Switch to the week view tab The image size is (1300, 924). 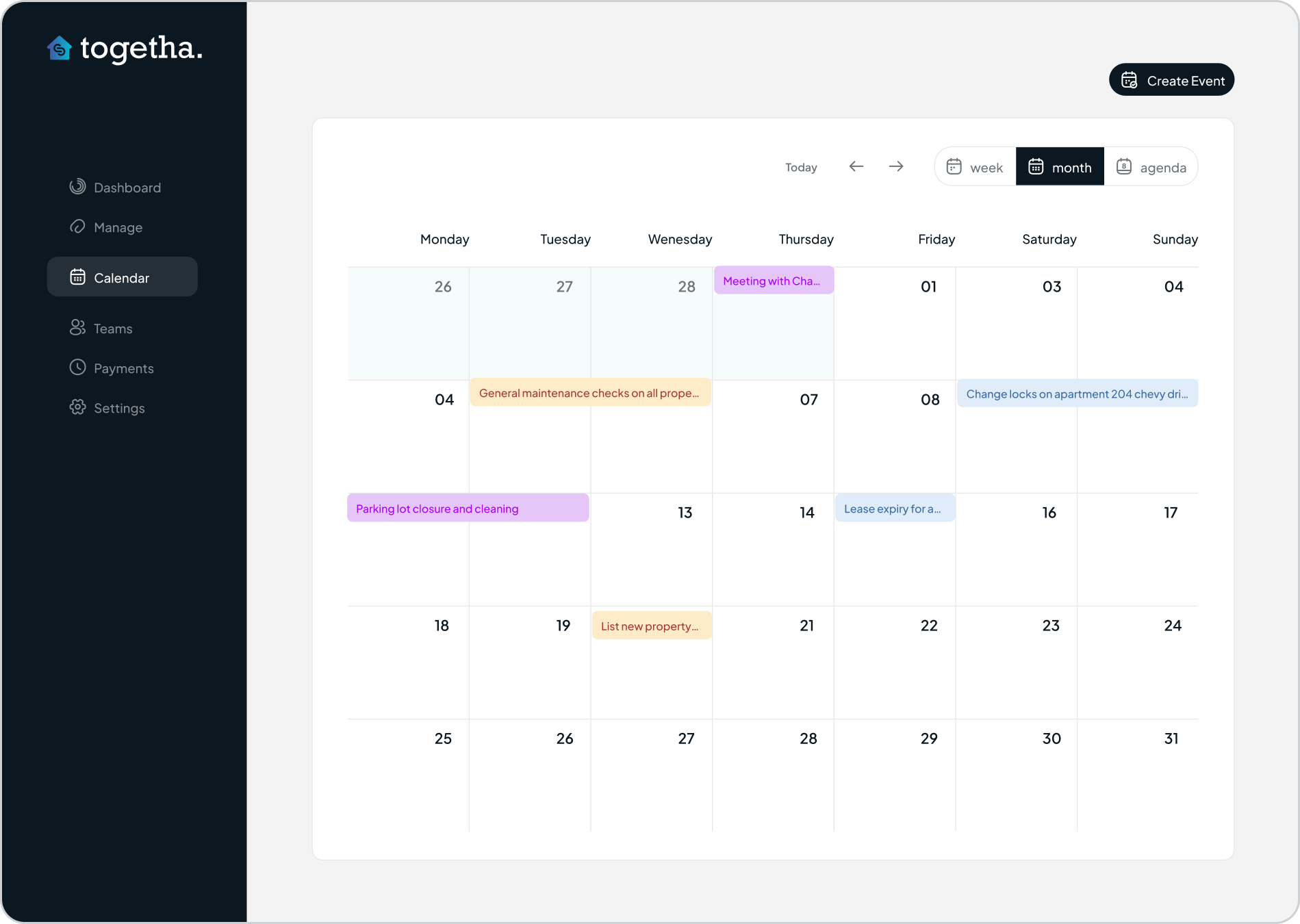975,167
